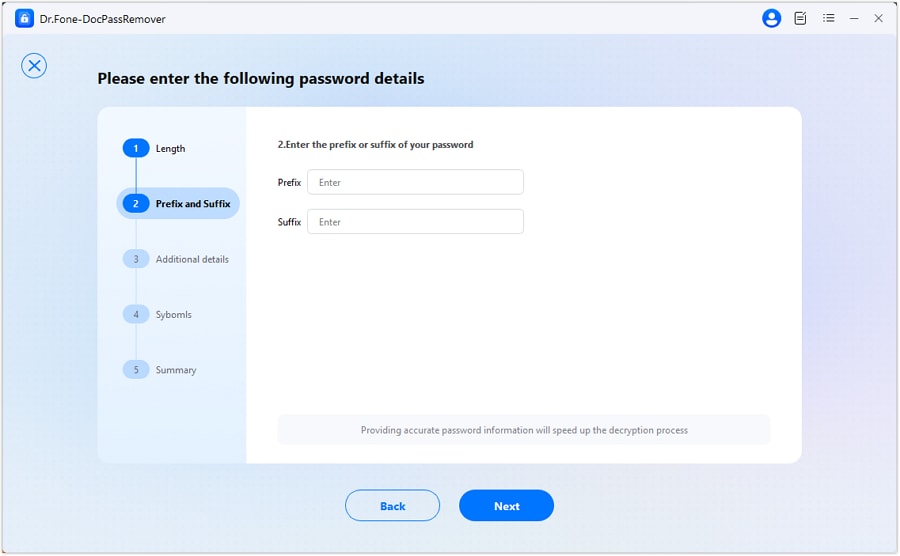
Task: Open the list menu icon
Action: tap(828, 18)
